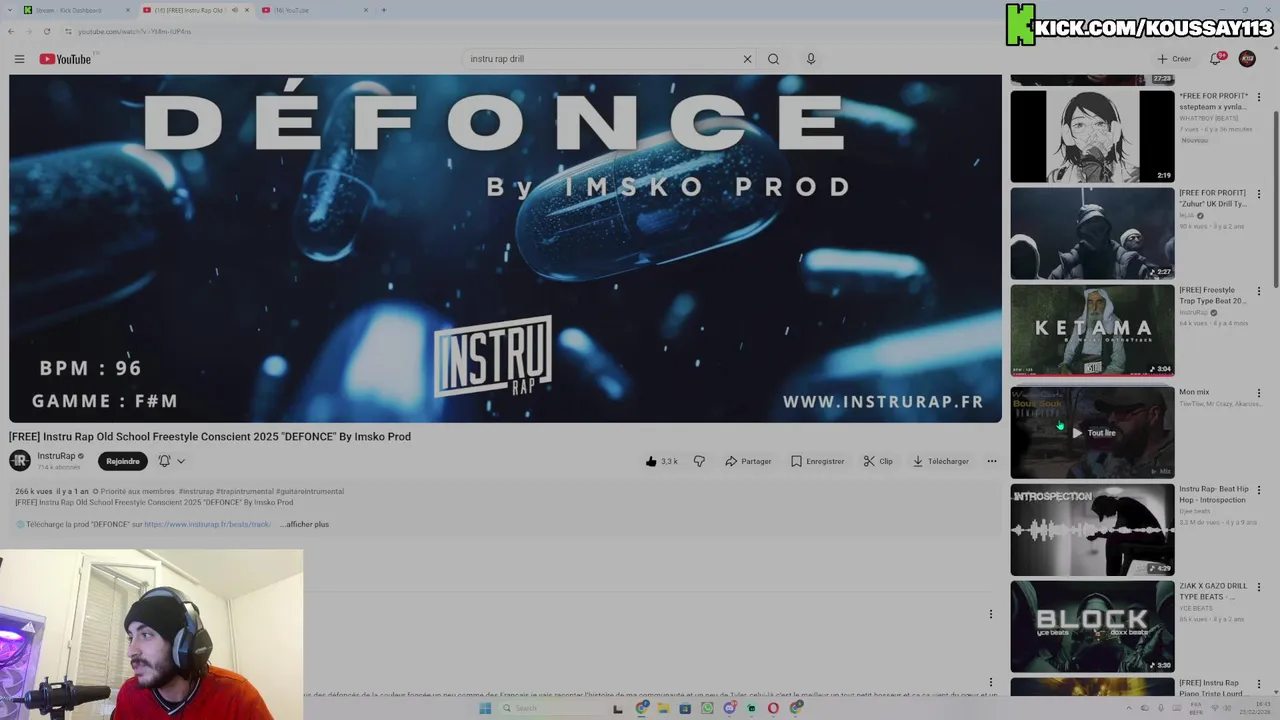Open options for the sstepteam x yvnla video
The image size is (1280, 720).
[1259, 97]
